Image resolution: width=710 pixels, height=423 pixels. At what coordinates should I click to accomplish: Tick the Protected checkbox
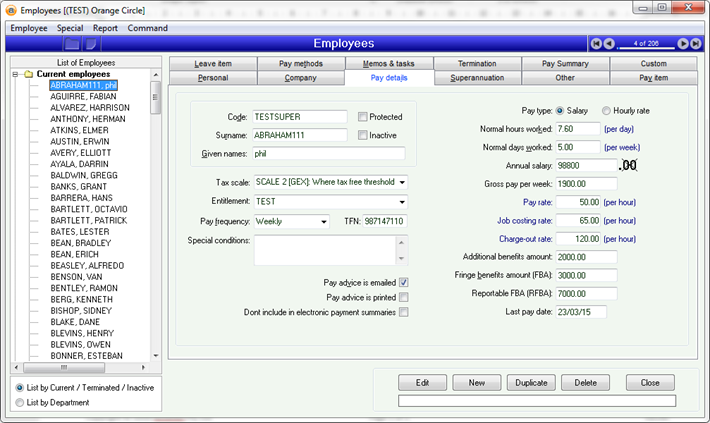pos(363,117)
